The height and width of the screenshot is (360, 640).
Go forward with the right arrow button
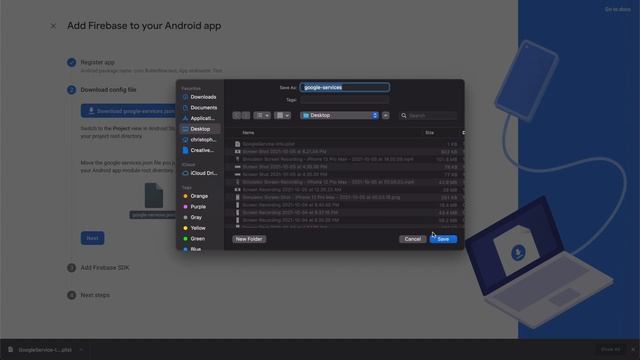click(x=246, y=116)
